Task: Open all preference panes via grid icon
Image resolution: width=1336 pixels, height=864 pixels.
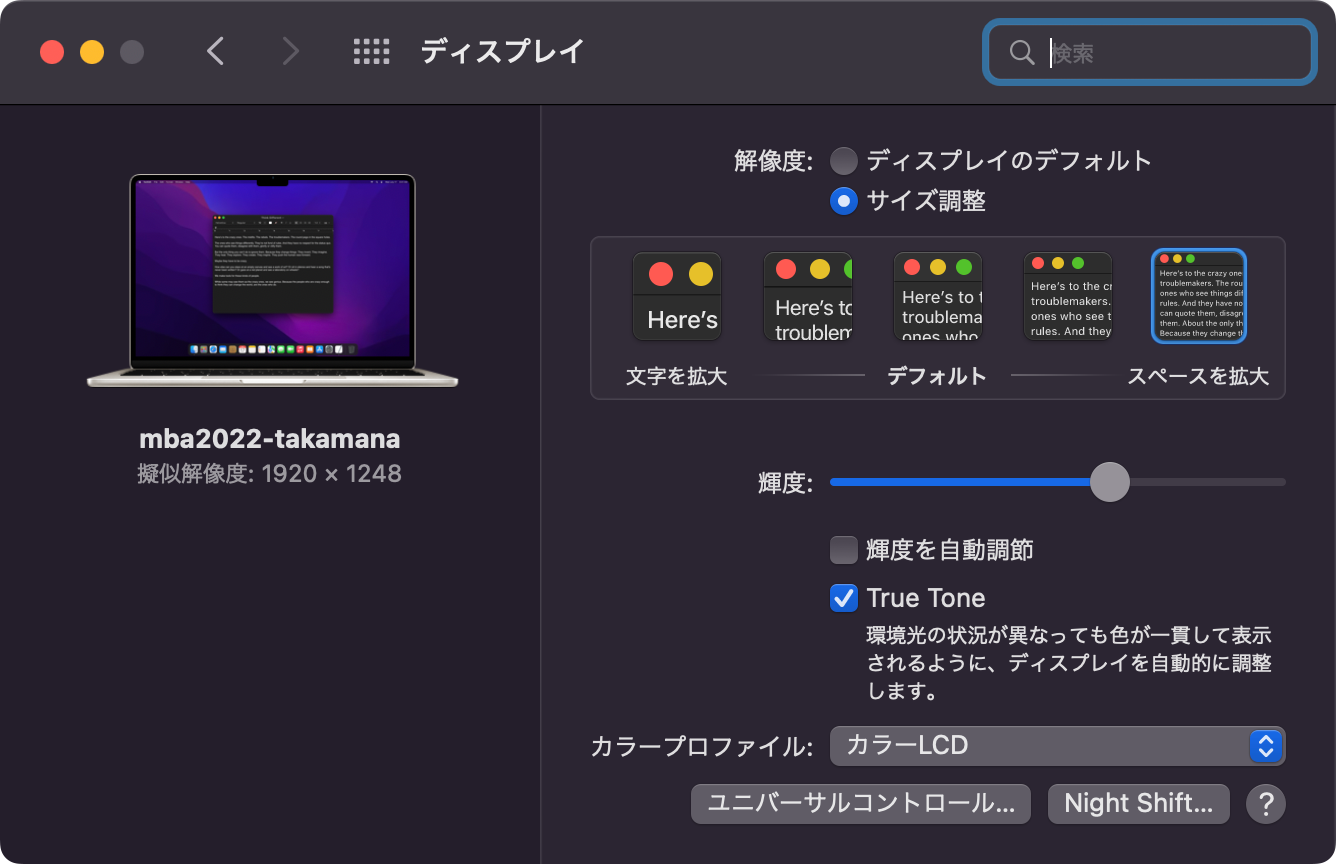Action: [372, 51]
